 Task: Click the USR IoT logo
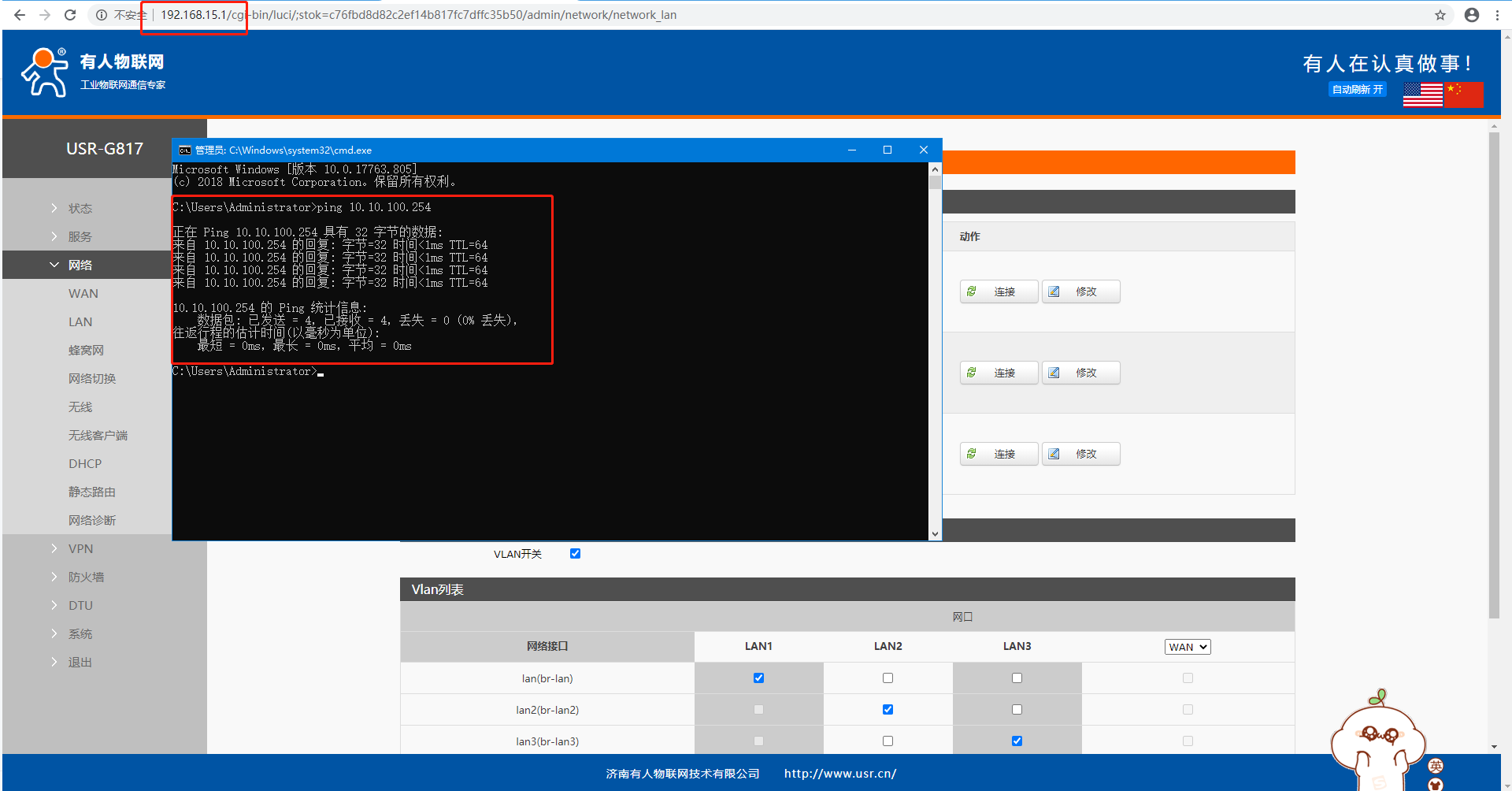(x=93, y=72)
